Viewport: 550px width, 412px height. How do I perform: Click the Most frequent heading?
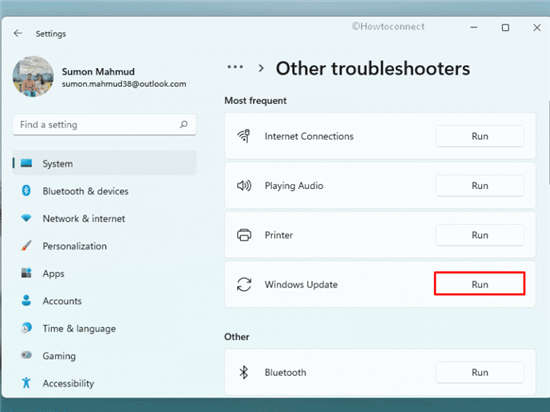tap(255, 101)
